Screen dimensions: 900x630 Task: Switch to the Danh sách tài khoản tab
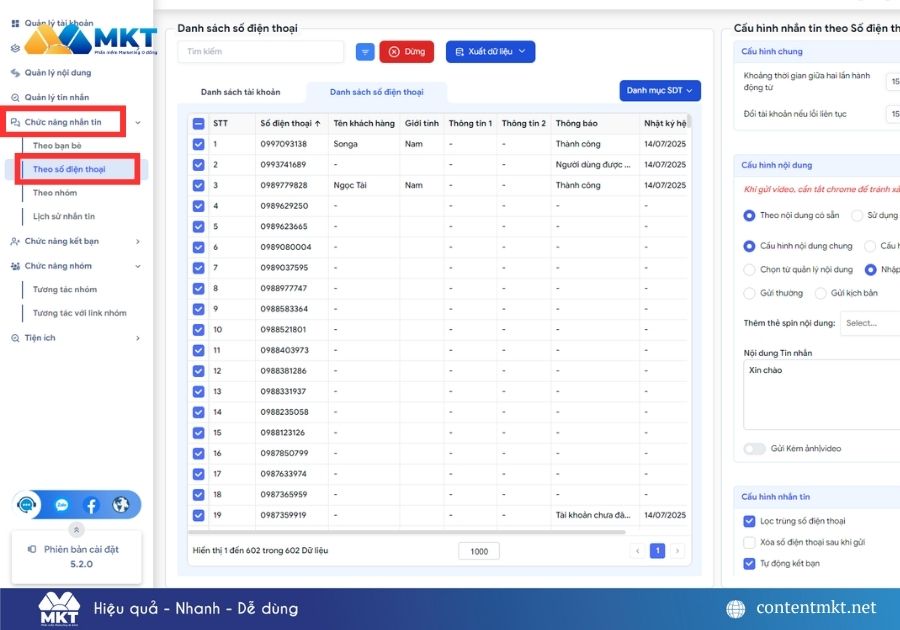(x=240, y=92)
